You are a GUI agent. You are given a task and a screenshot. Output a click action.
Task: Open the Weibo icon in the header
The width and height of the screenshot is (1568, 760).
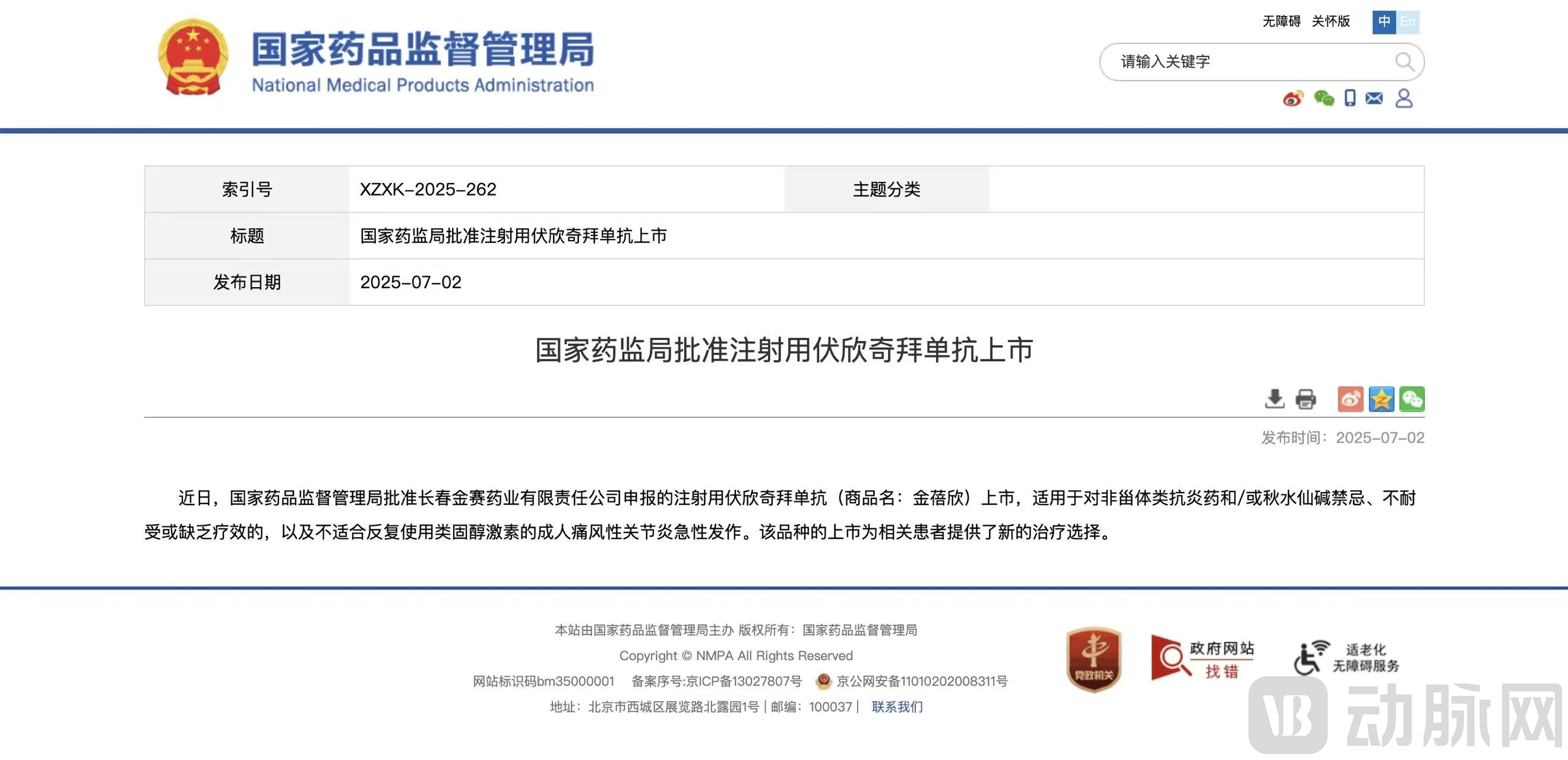point(1294,98)
